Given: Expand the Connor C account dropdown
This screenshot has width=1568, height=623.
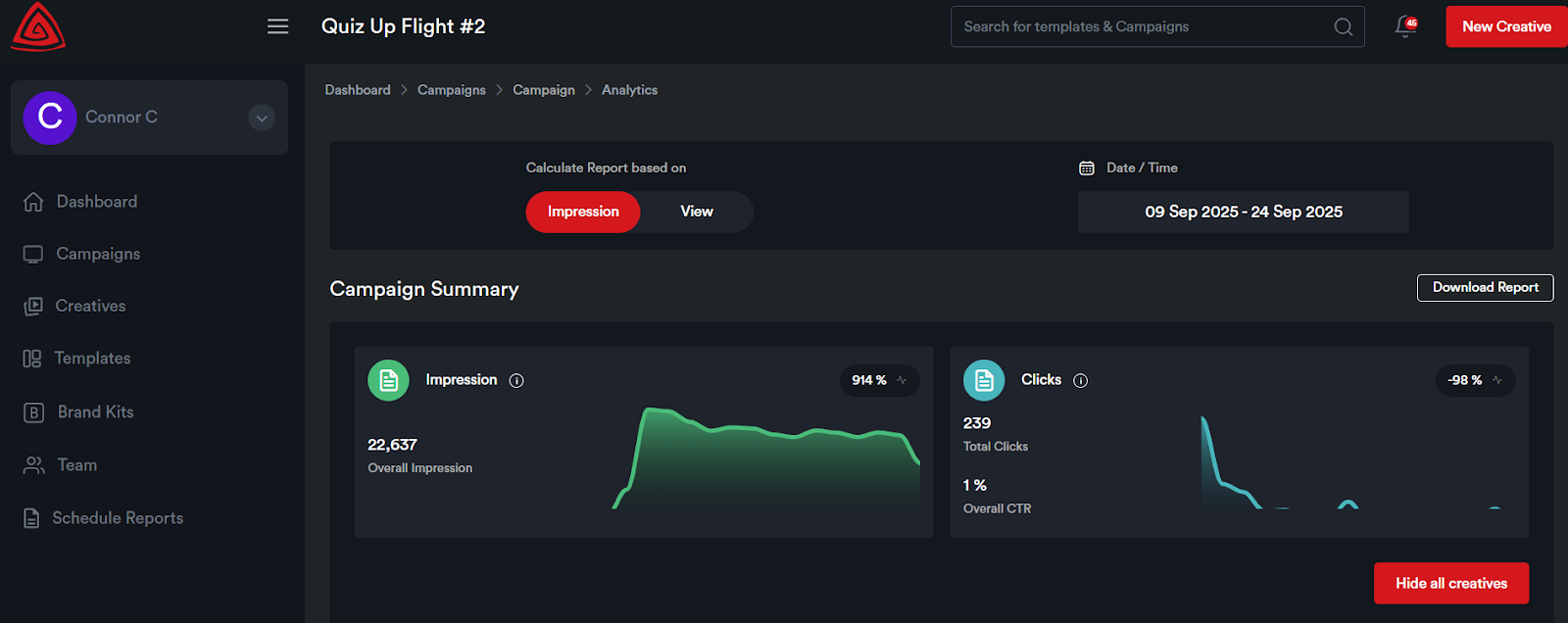Looking at the screenshot, I should [x=262, y=118].
